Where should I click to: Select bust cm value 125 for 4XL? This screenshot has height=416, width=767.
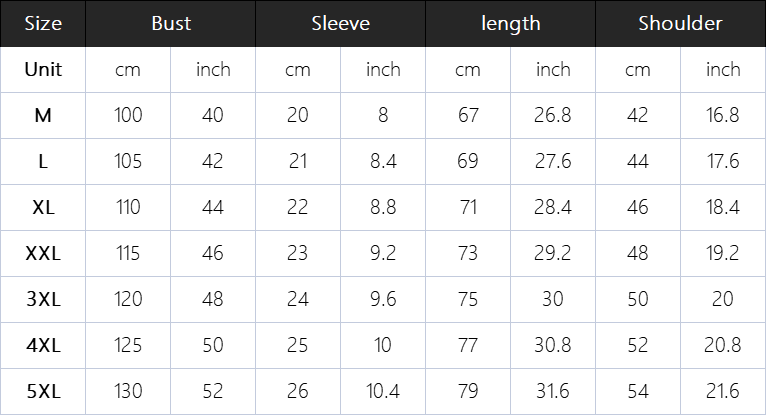tap(128, 345)
